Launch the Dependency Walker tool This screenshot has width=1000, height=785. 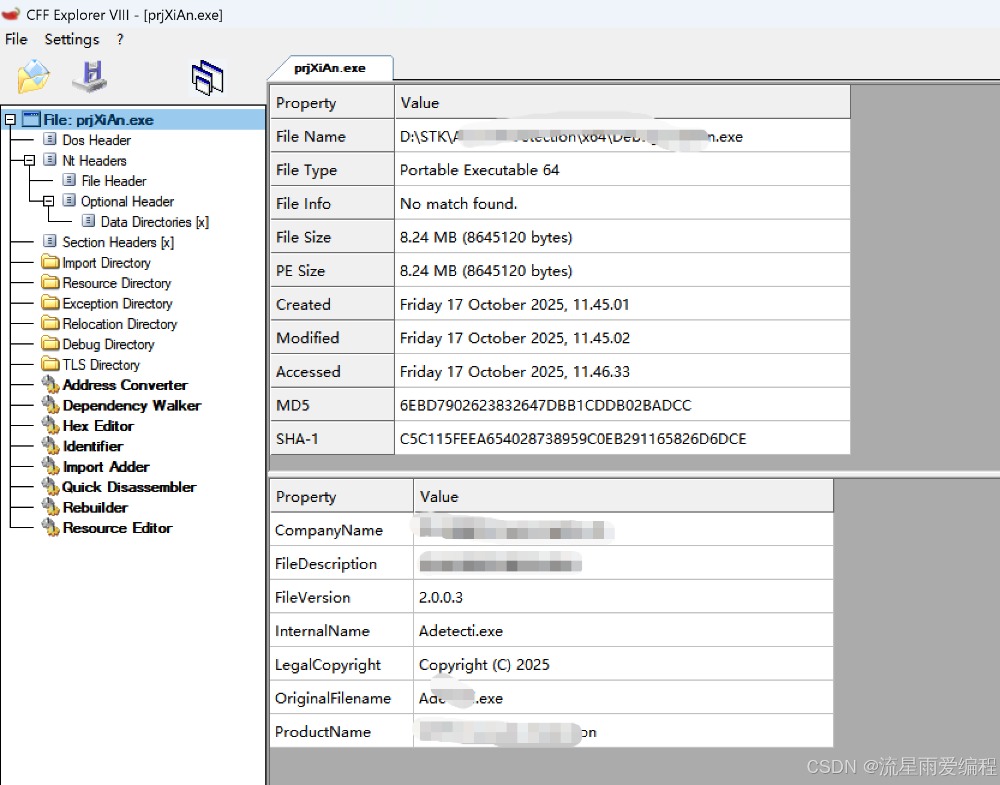click(x=131, y=406)
